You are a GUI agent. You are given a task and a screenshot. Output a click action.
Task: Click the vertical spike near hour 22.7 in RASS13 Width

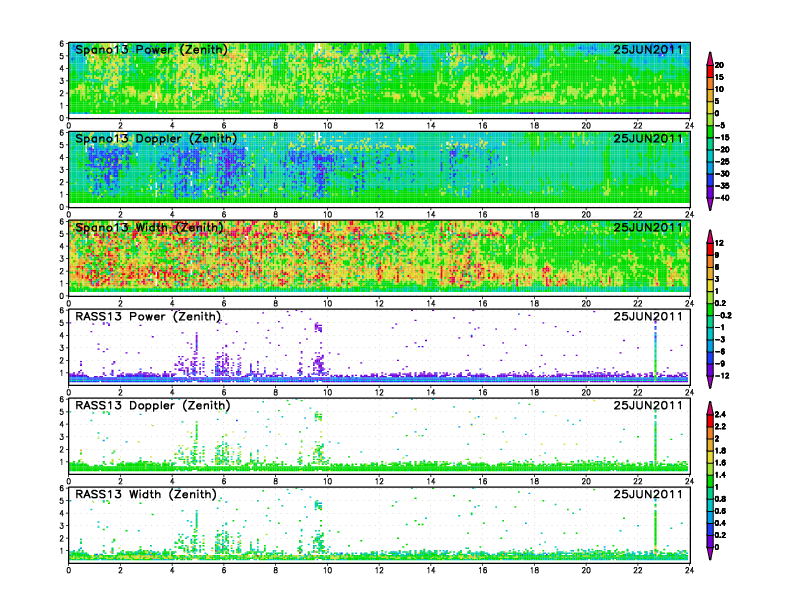(x=655, y=528)
